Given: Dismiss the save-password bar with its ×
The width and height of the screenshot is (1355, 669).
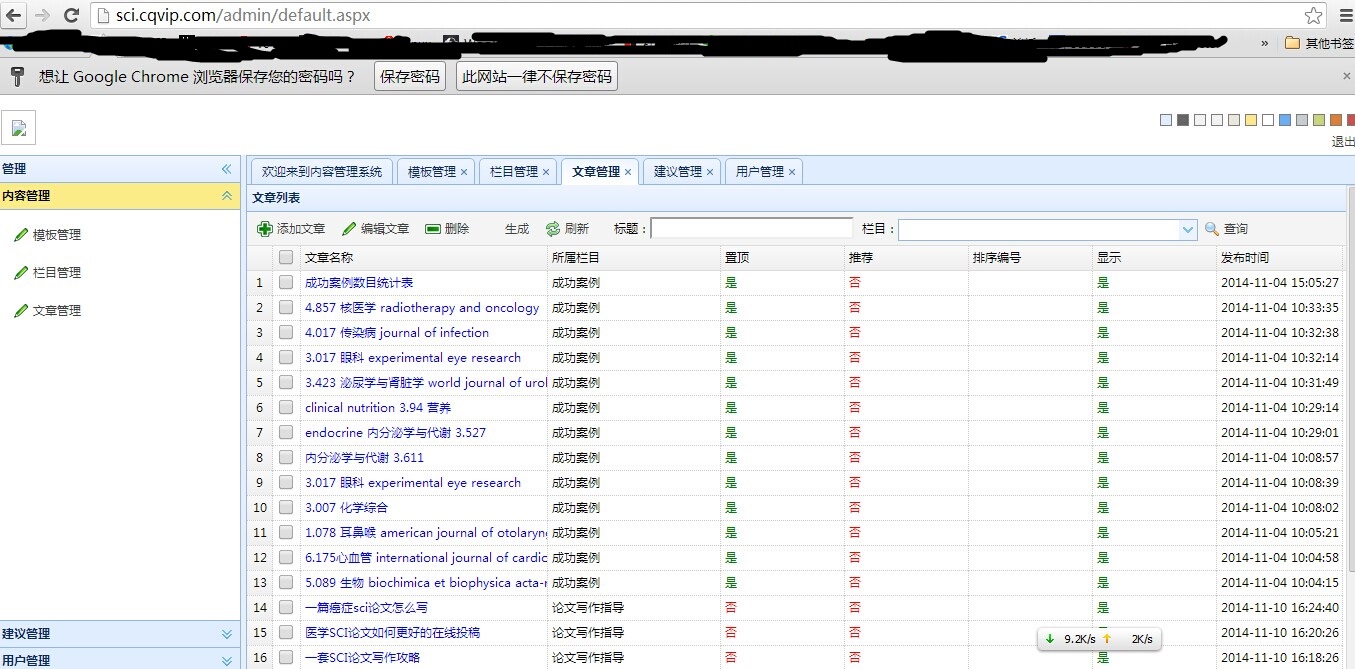Looking at the screenshot, I should [x=1346, y=76].
